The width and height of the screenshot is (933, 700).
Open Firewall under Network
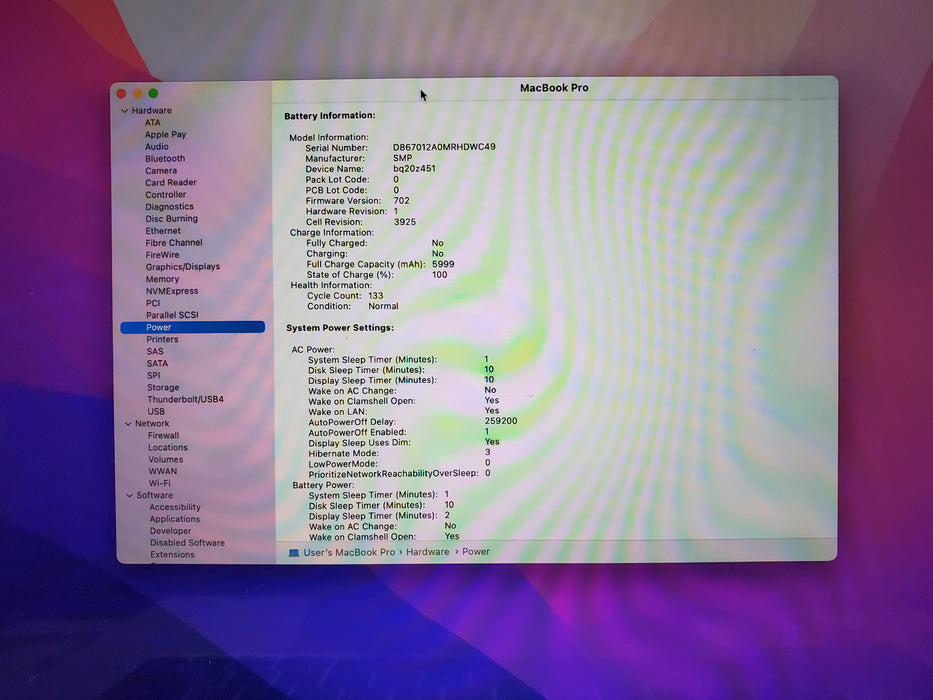pyautogui.click(x=164, y=436)
